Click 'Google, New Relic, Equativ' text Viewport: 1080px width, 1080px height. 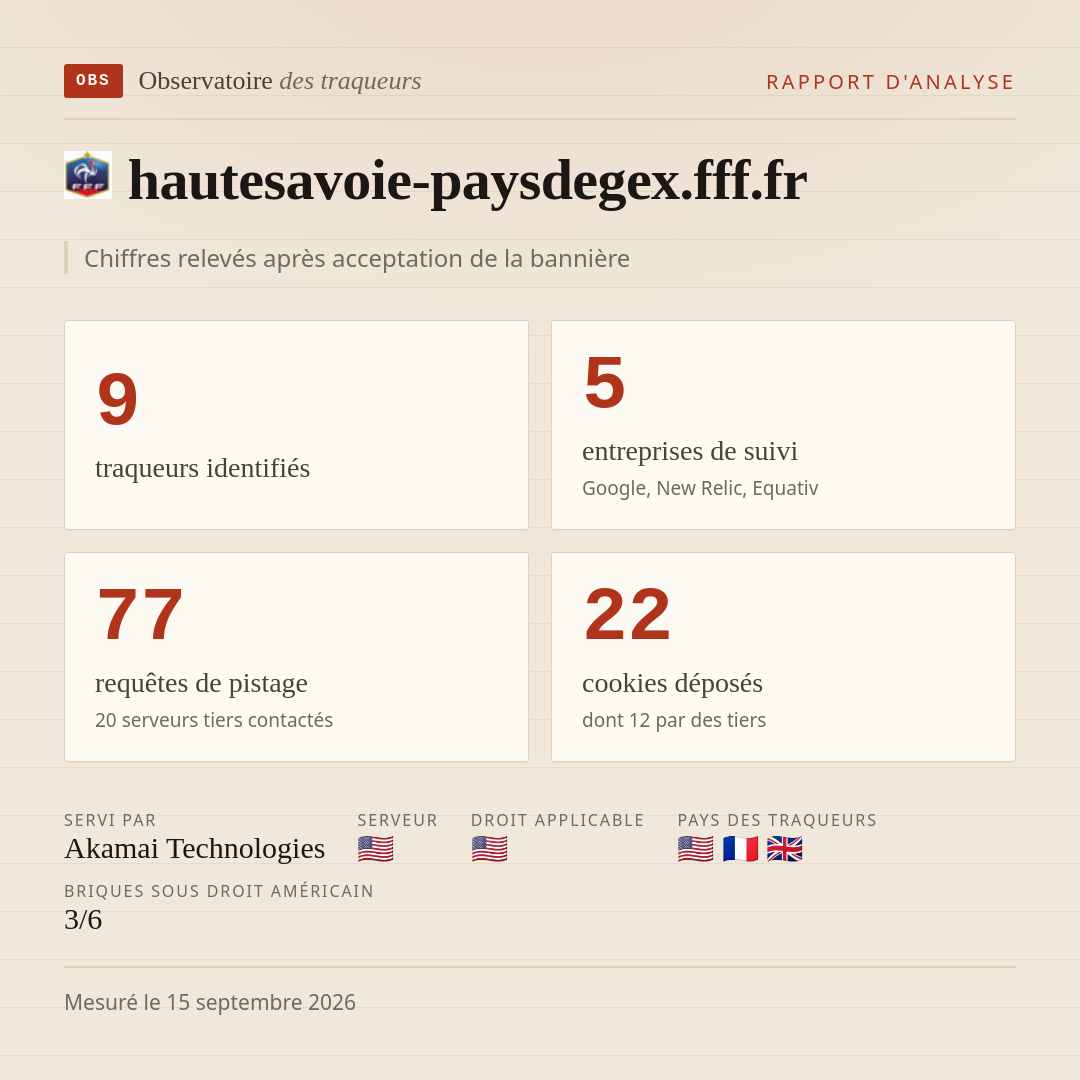pos(700,488)
